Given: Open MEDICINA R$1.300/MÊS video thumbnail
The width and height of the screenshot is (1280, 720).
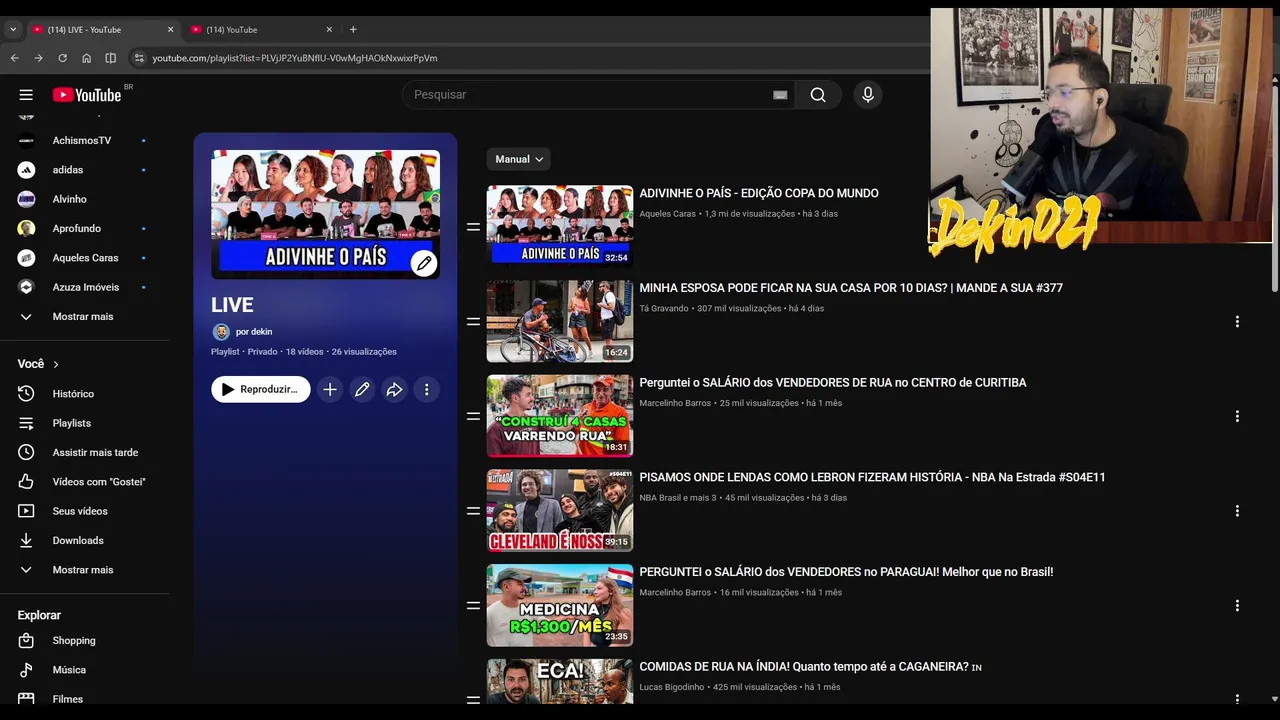Looking at the screenshot, I should pos(560,605).
